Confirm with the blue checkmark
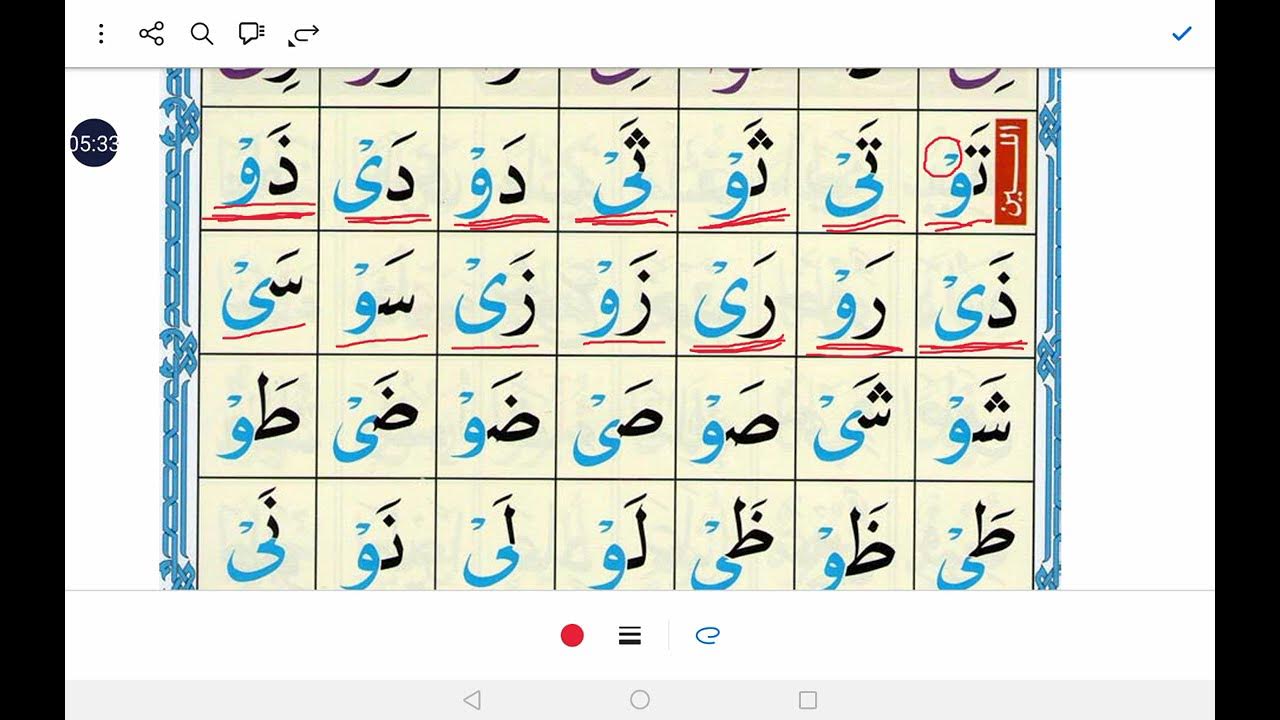 (x=1182, y=34)
